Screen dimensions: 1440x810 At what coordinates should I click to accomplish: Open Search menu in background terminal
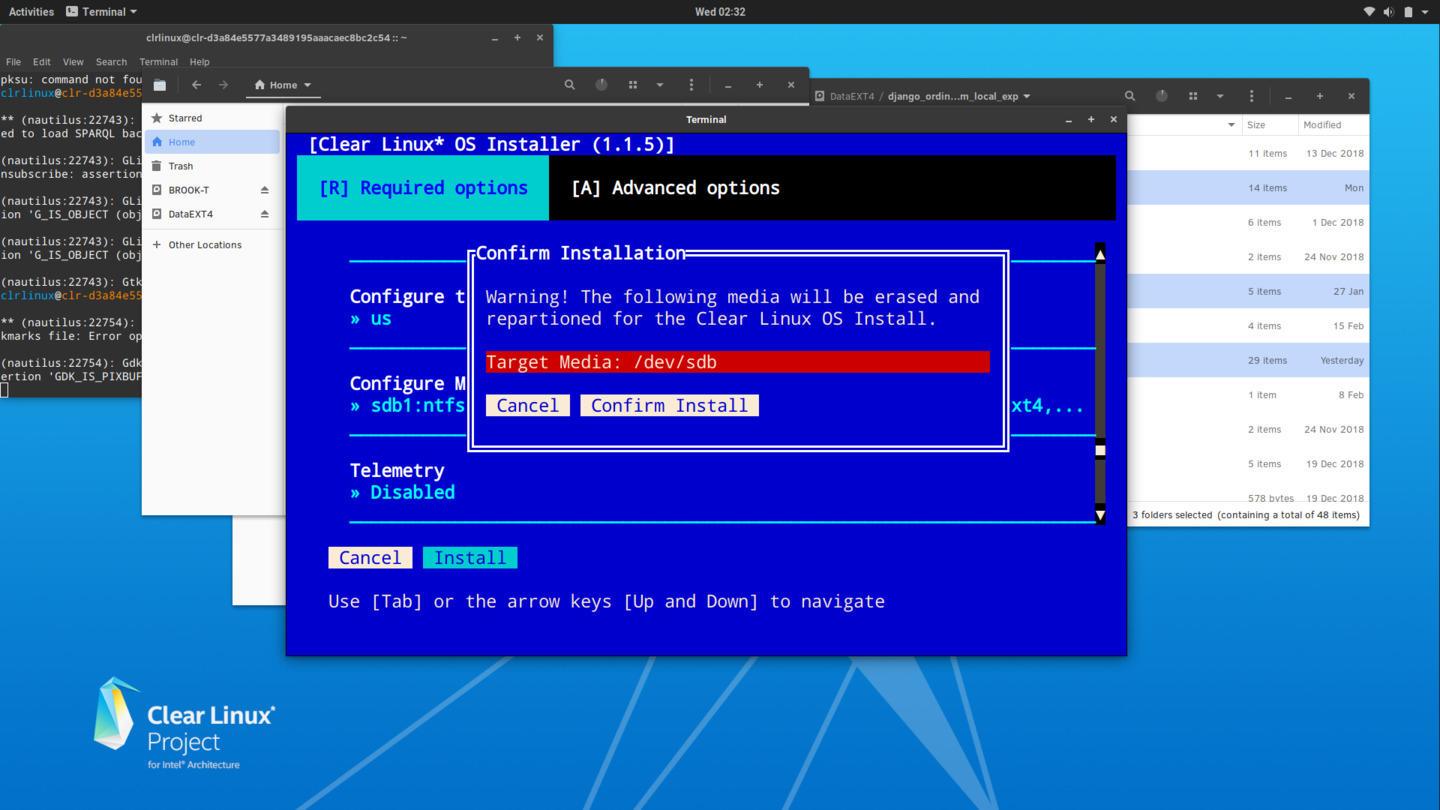pos(111,62)
